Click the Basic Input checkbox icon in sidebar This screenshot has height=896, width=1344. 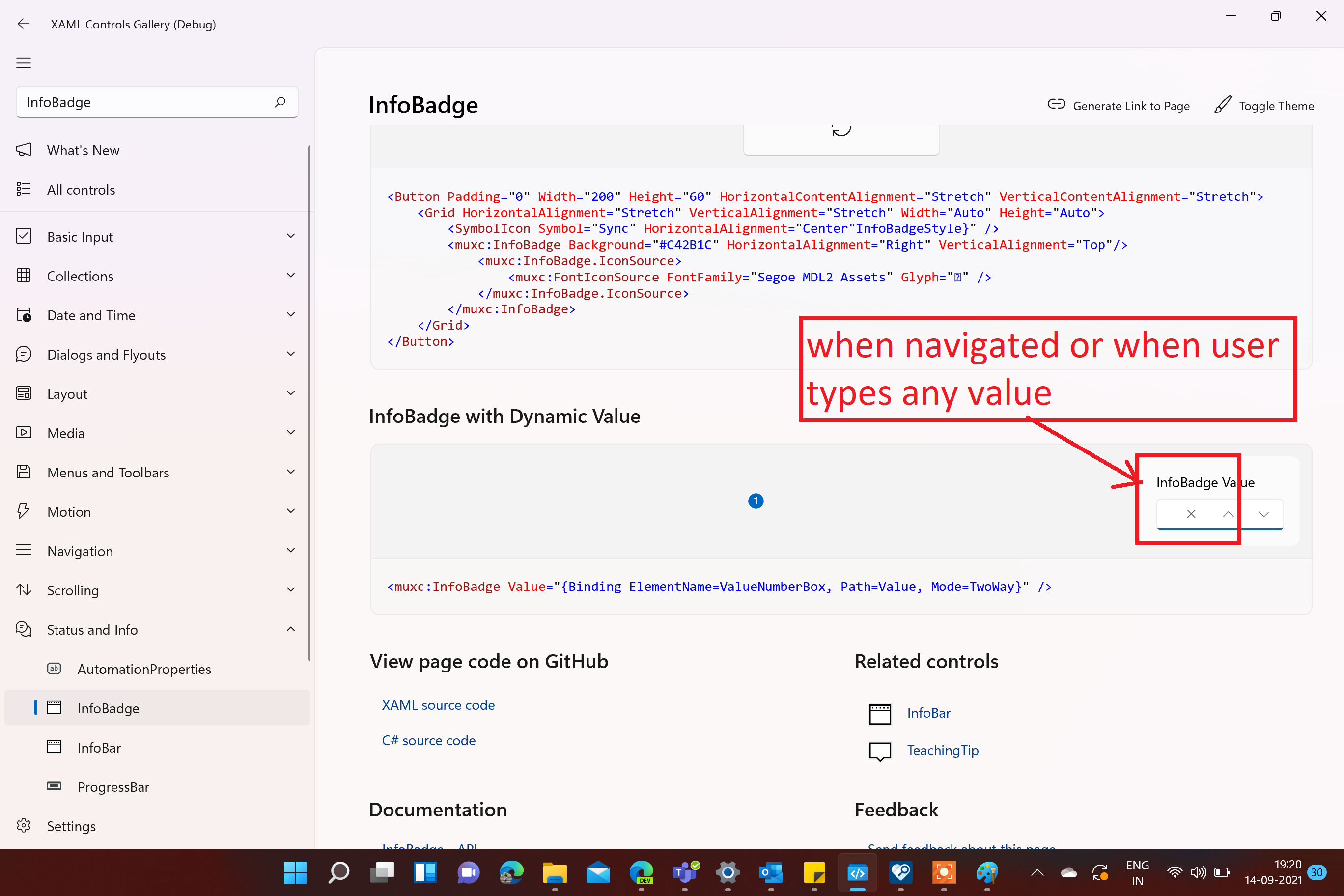24,236
